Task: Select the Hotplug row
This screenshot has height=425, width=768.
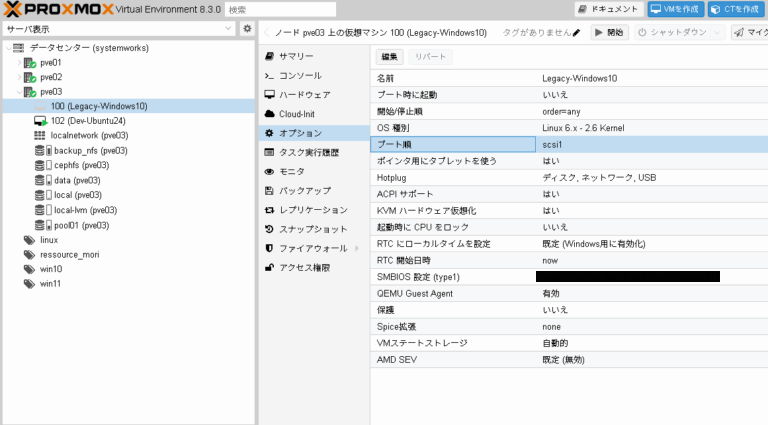Action: pyautogui.click(x=569, y=178)
